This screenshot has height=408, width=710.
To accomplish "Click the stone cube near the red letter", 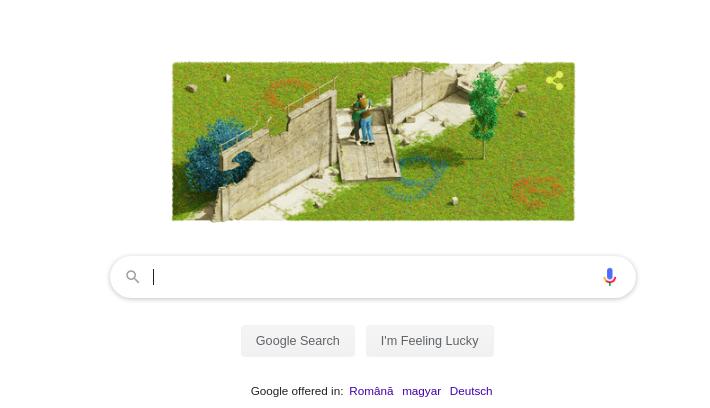I will pos(454,201).
